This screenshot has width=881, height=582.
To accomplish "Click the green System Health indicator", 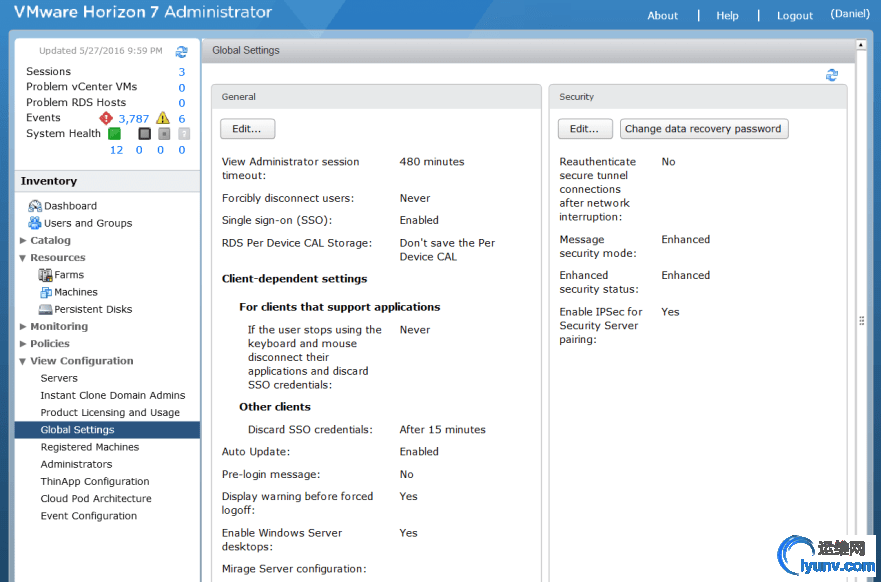I will tap(115, 134).
